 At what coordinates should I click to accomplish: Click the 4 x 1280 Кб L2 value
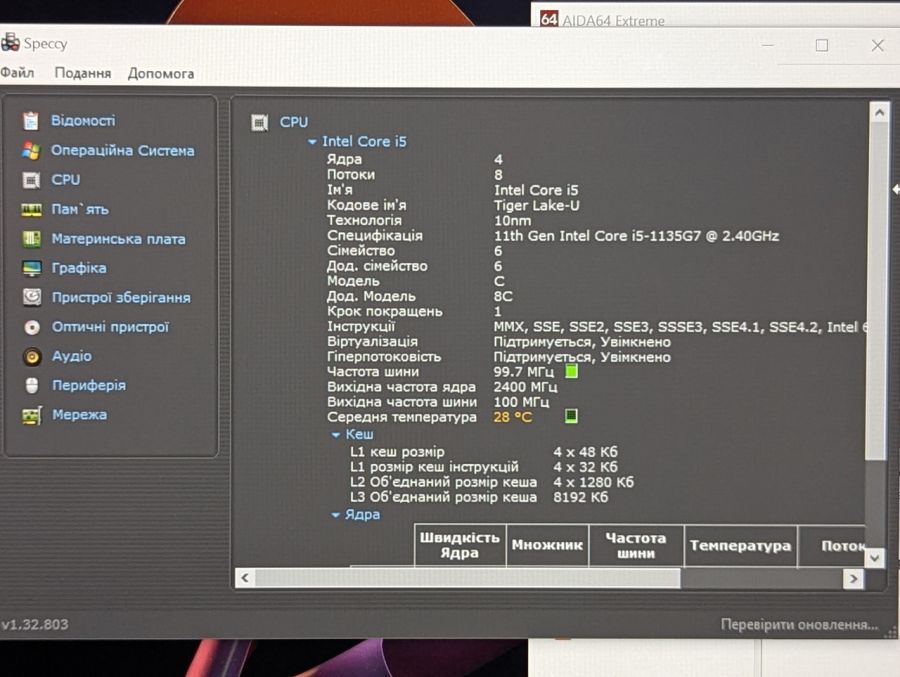pyautogui.click(x=593, y=482)
